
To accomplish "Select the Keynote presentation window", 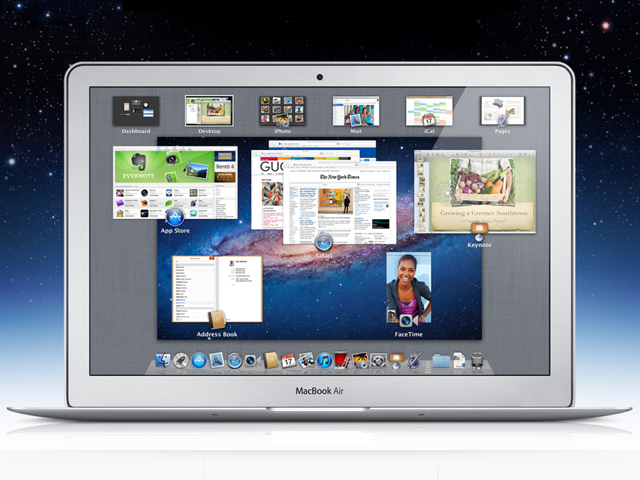I will [x=475, y=190].
